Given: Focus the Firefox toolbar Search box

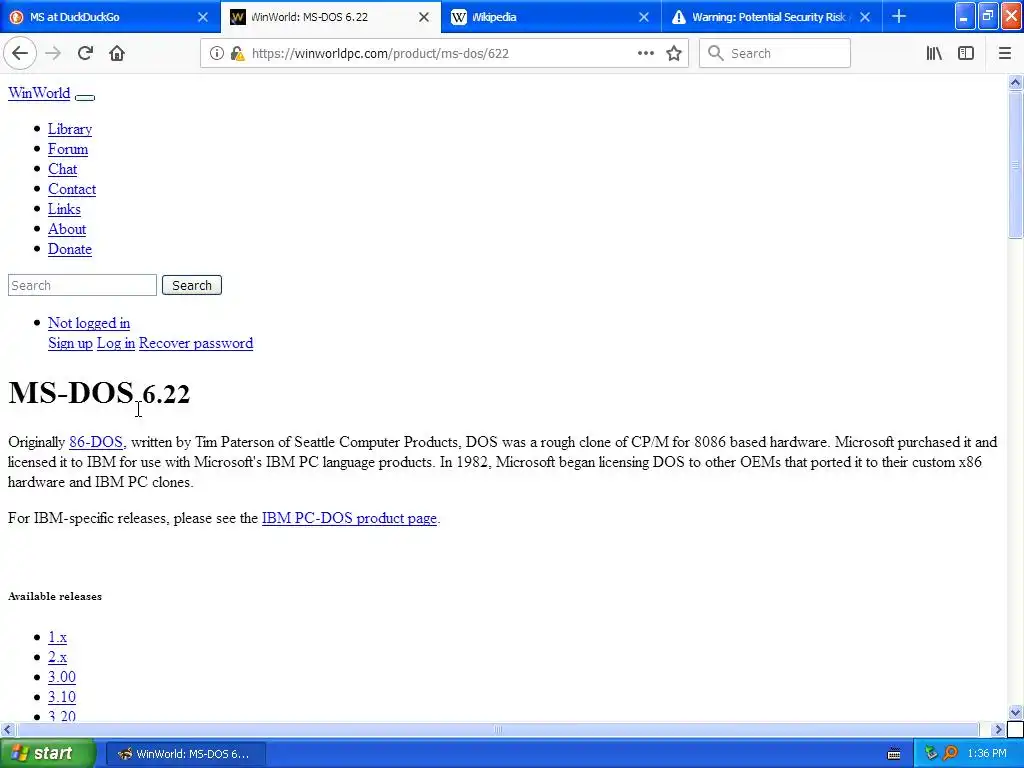Looking at the screenshot, I should 775,54.
